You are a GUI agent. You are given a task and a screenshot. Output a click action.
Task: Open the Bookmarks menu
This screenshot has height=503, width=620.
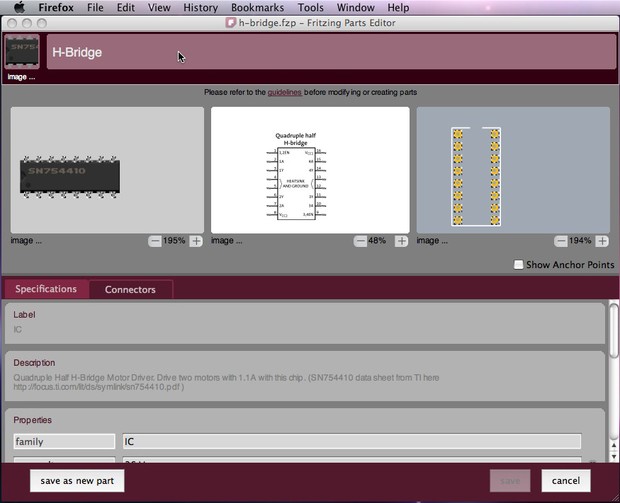[x=257, y=8]
